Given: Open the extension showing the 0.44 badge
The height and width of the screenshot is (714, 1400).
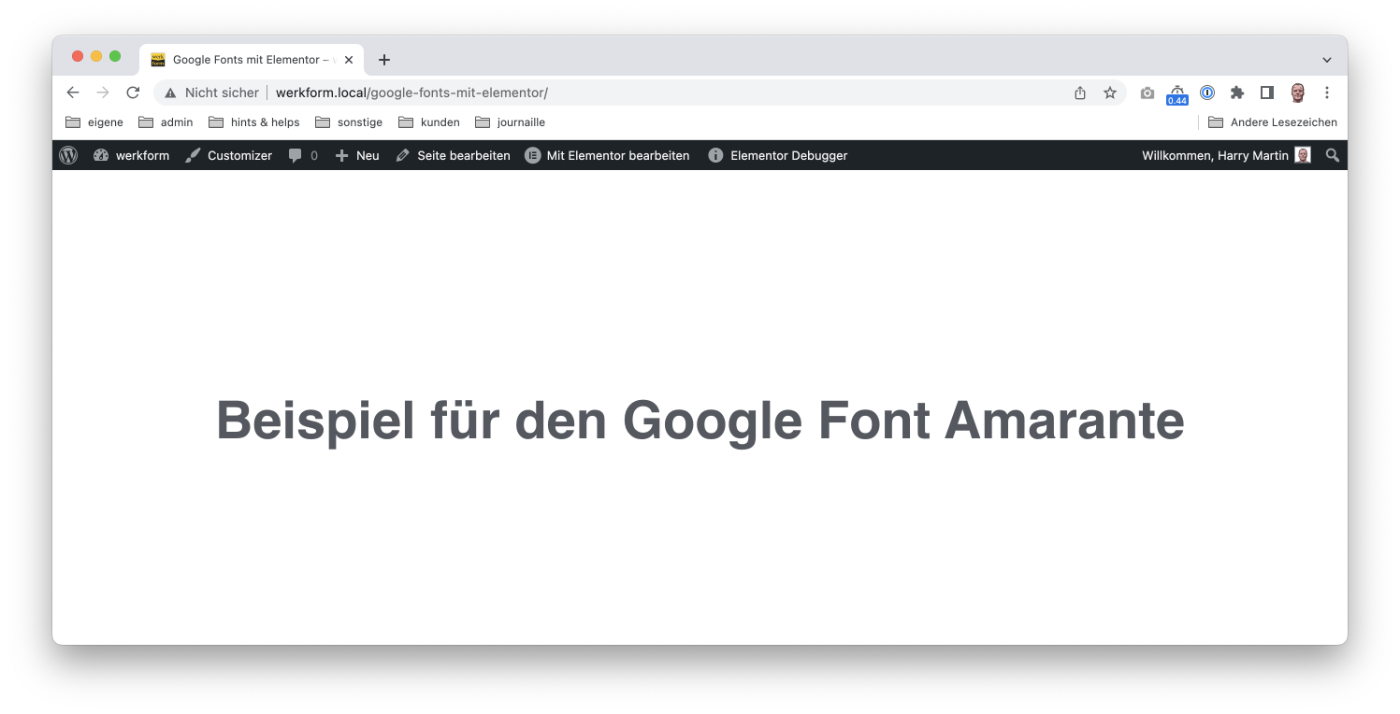Looking at the screenshot, I should click(1177, 94).
